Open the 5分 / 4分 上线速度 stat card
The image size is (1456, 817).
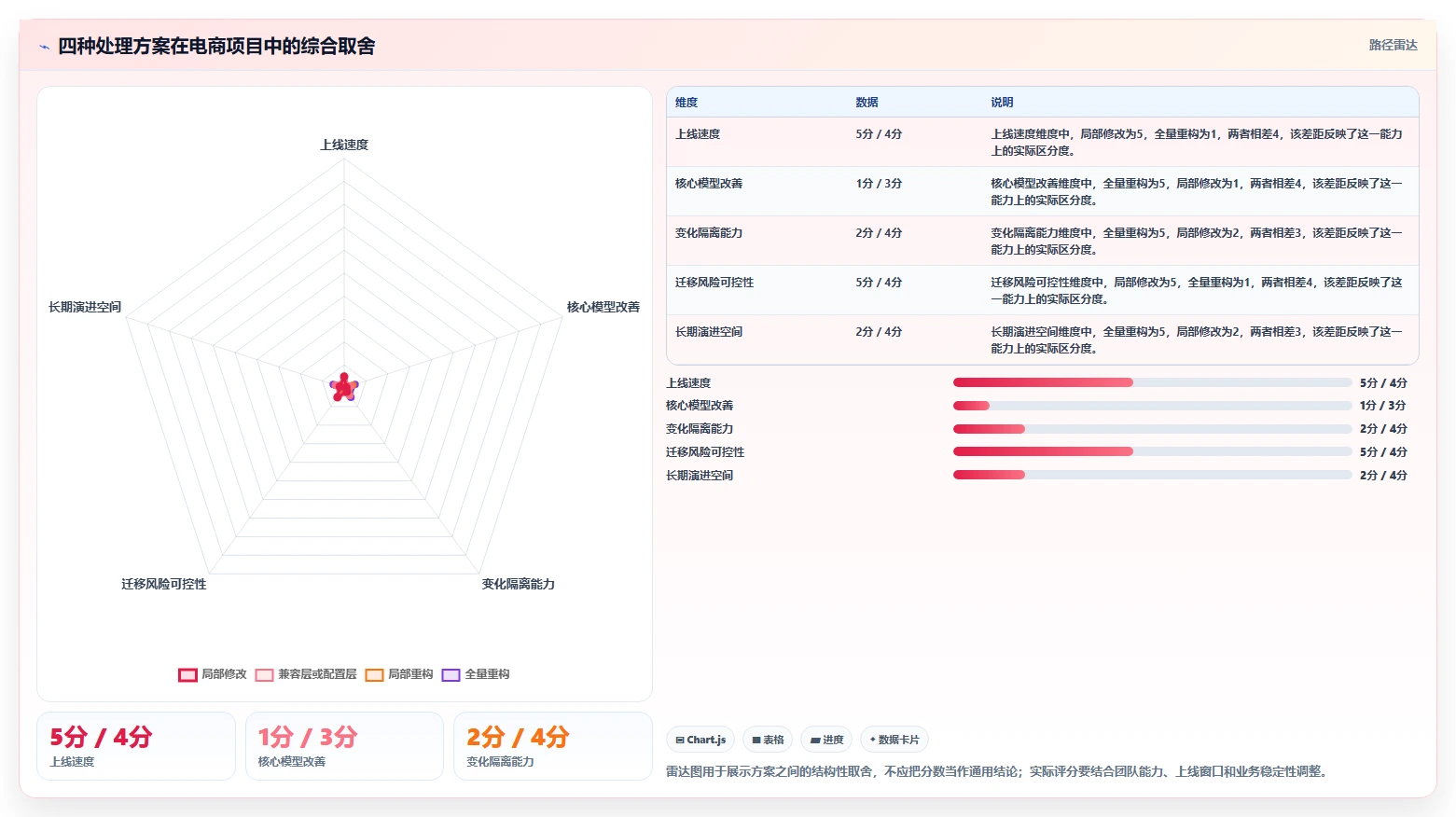coord(136,746)
